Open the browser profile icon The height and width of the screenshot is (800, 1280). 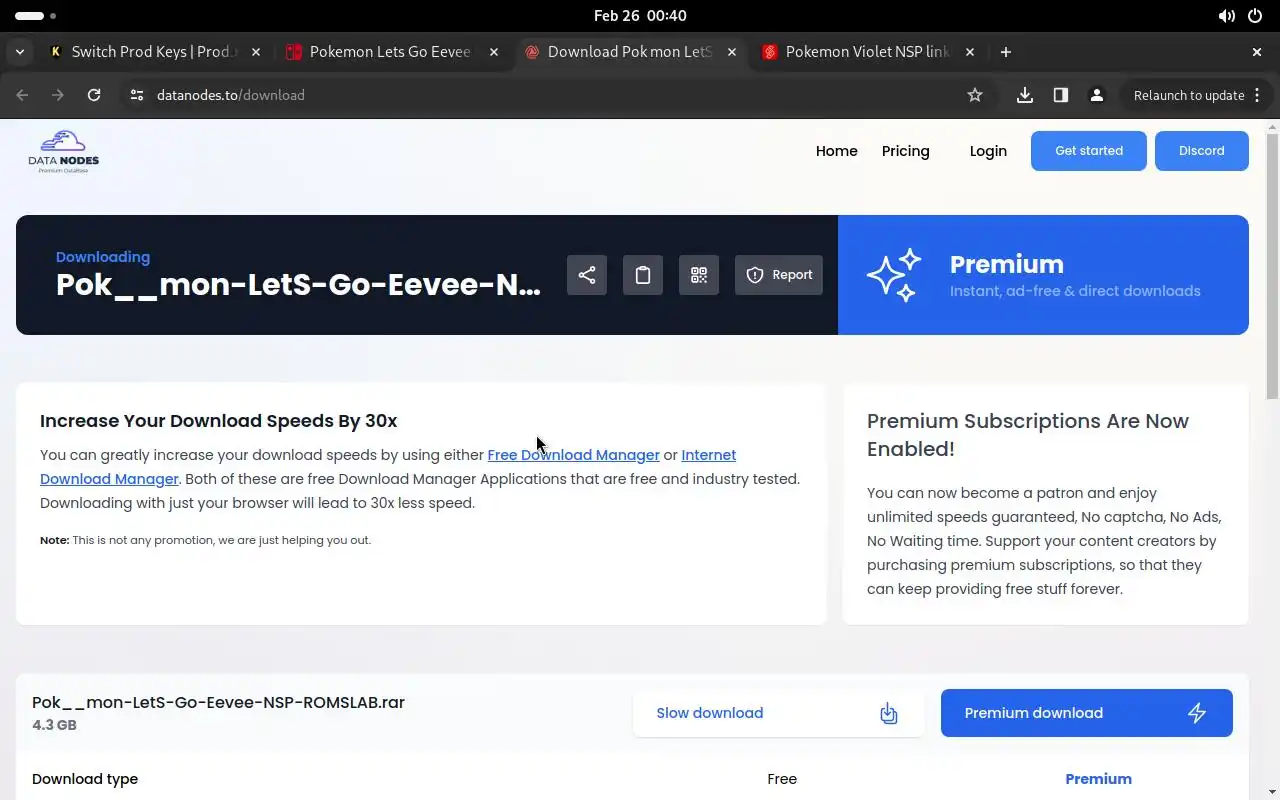(1097, 95)
